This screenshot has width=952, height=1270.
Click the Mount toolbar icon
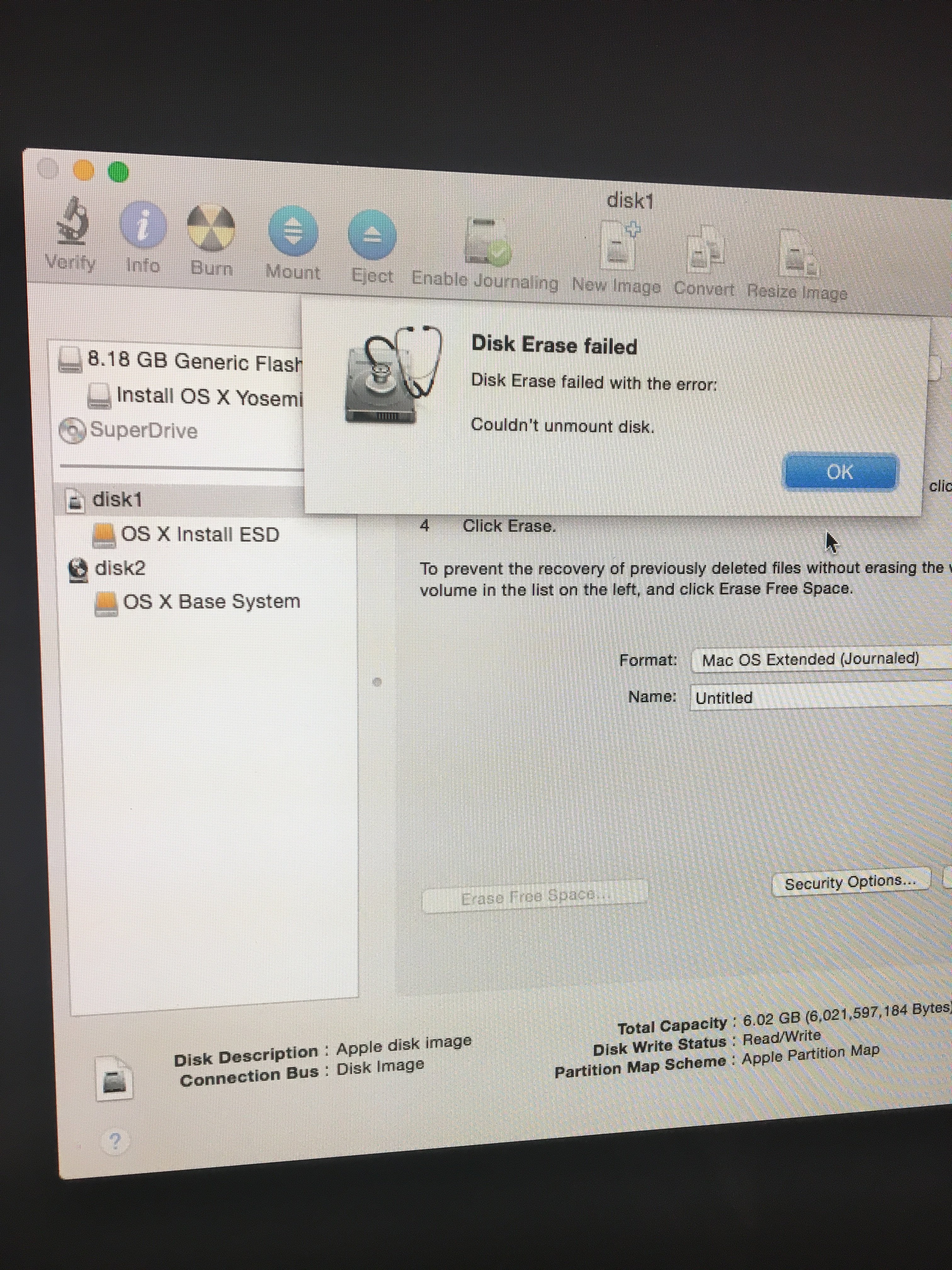pyautogui.click(x=293, y=232)
